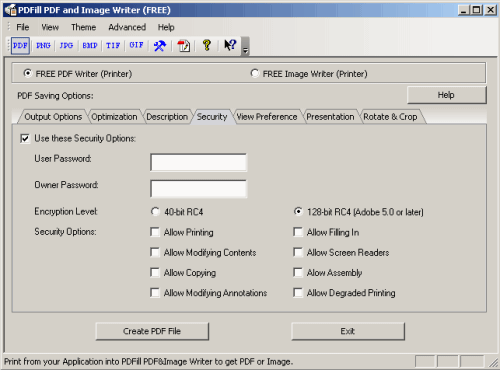Open the File menu
500x370 pixels.
pos(23,27)
